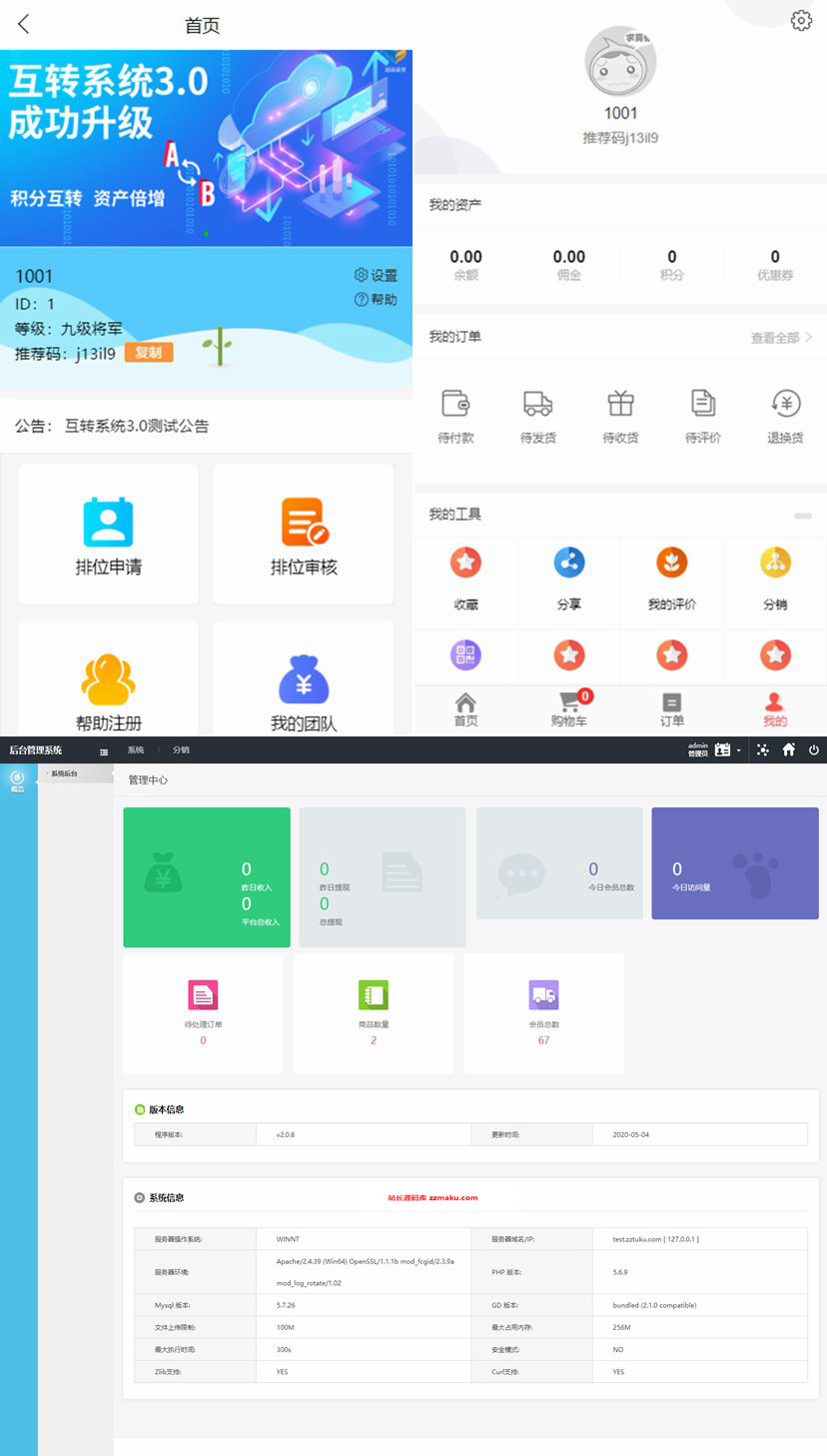
Task: Tap the QR code tool icon
Action: click(x=464, y=657)
